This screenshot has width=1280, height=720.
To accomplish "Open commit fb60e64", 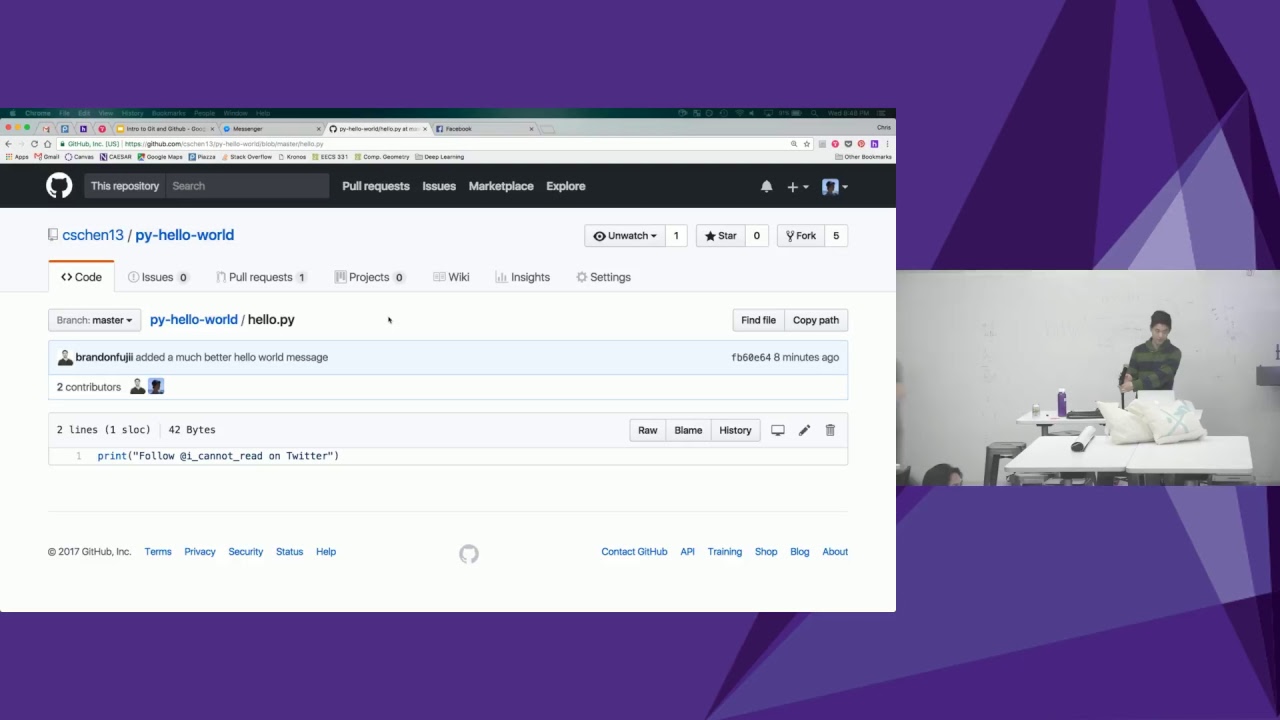I will click(751, 357).
